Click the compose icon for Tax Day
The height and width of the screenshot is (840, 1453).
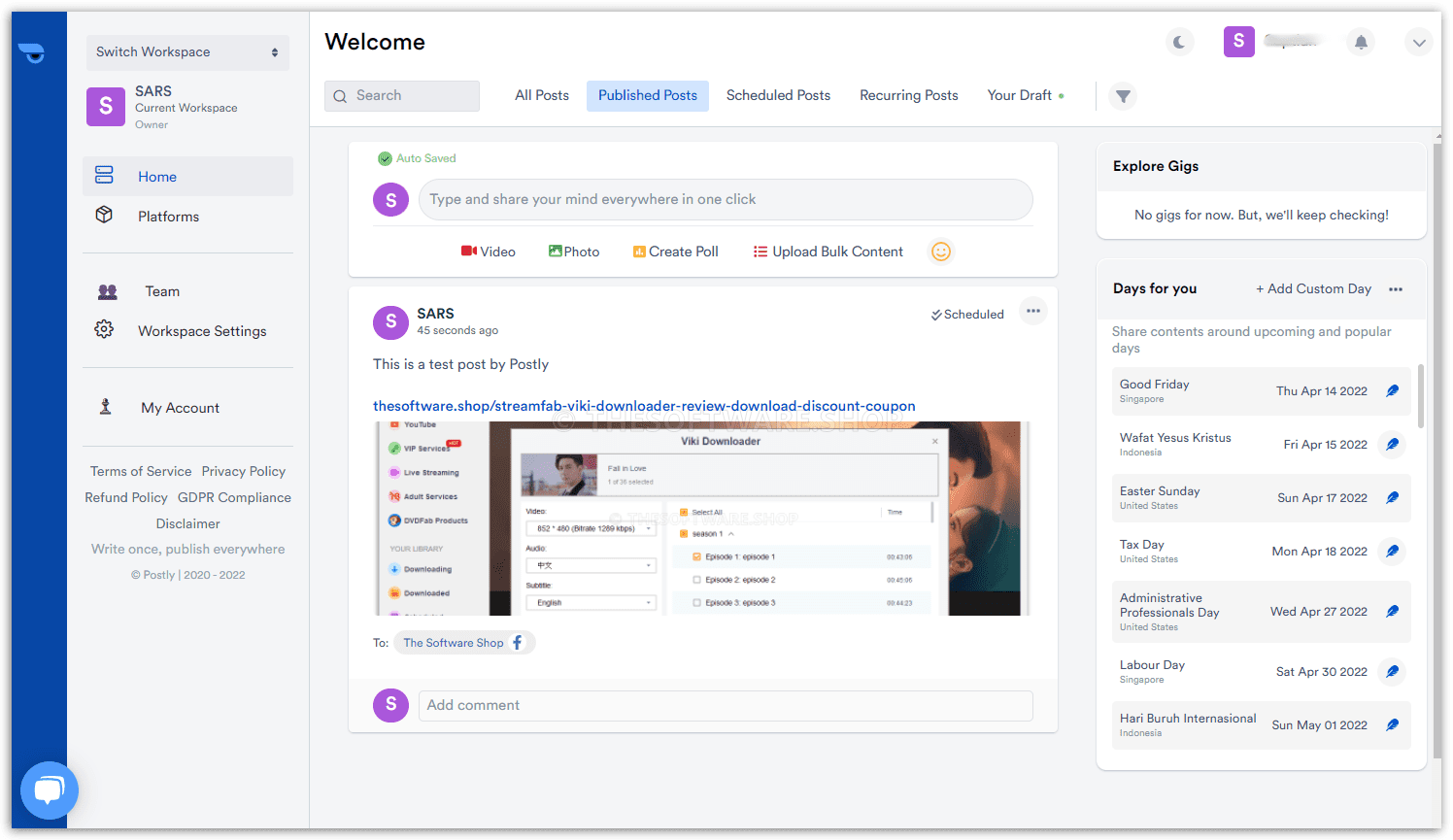point(1392,552)
